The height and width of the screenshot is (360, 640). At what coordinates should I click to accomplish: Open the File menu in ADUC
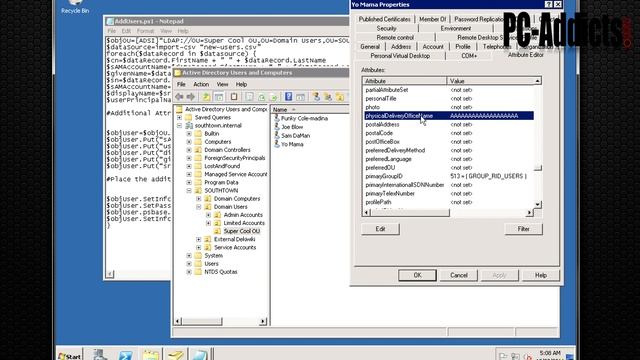[x=181, y=84]
